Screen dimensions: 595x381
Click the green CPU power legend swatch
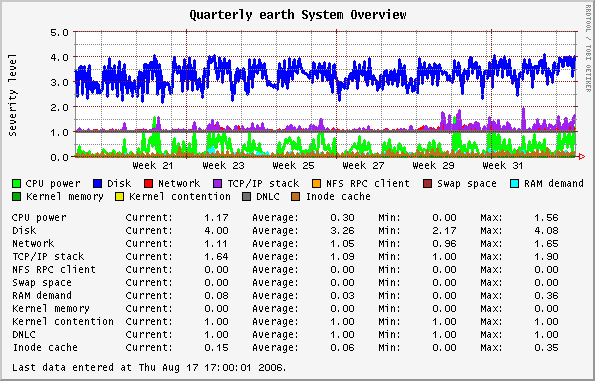[x=17, y=184]
